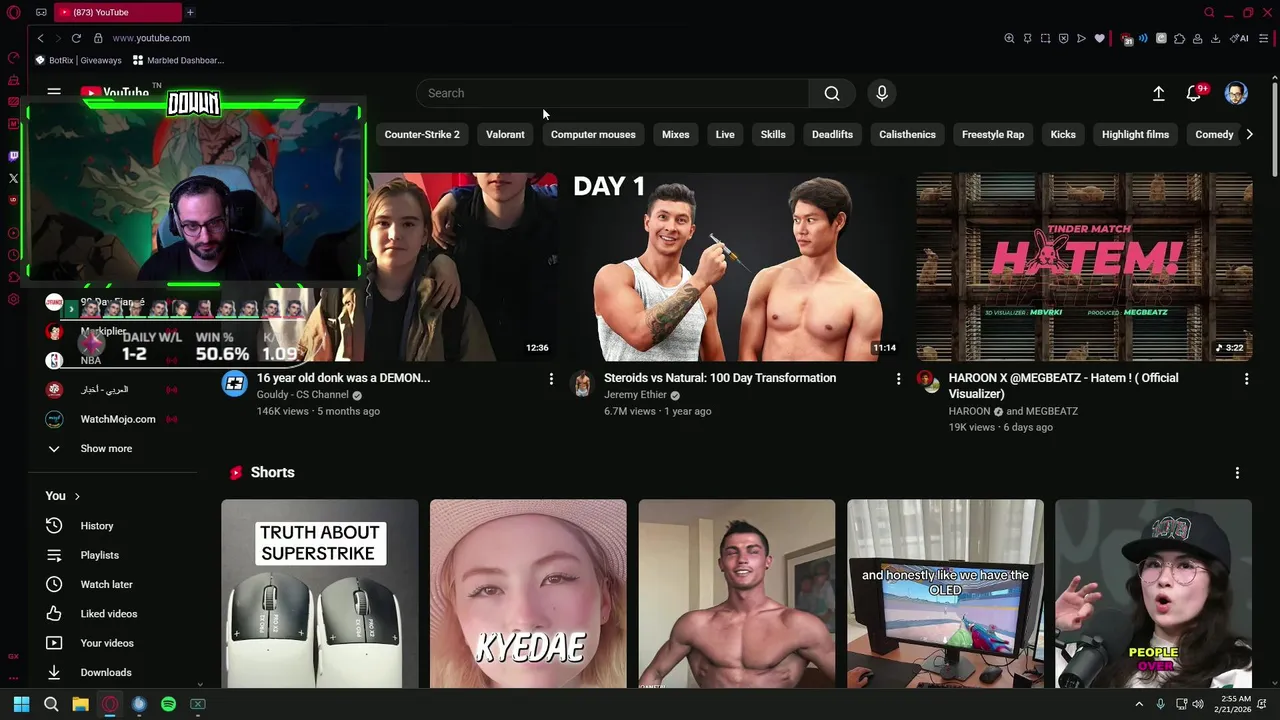
Task: Show hidden tray icons with the taskbar chevron
Action: [1138, 704]
